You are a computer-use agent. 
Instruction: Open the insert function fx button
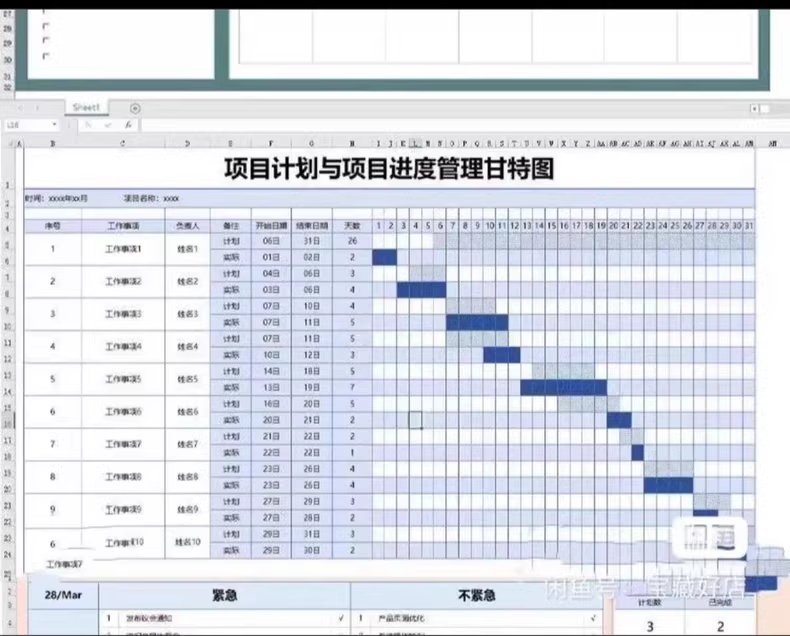pyautogui.click(x=128, y=124)
